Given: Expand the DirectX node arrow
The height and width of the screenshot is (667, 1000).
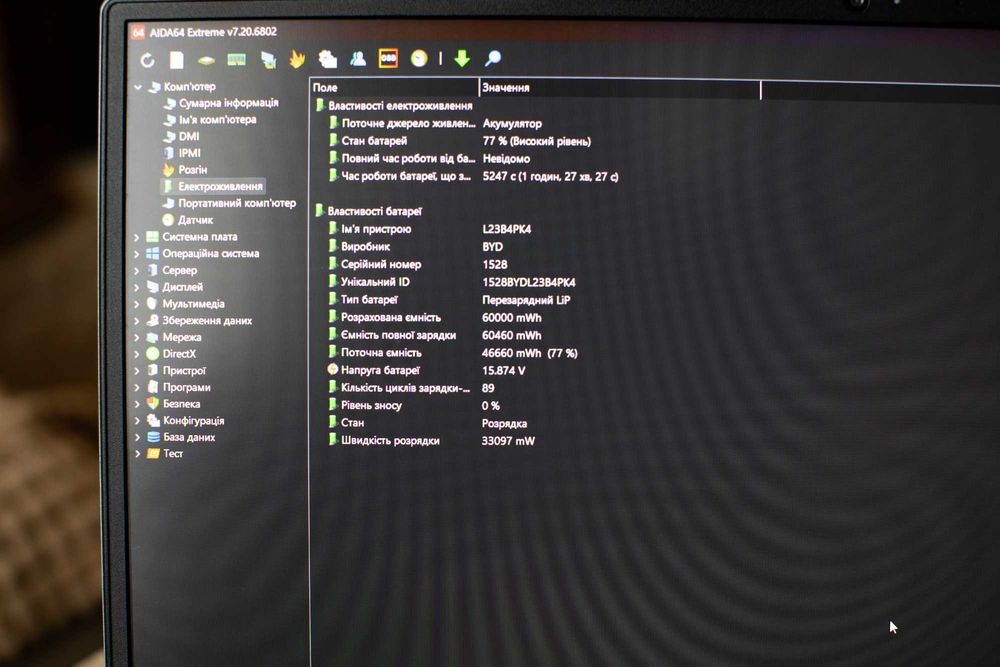Looking at the screenshot, I should point(136,354).
